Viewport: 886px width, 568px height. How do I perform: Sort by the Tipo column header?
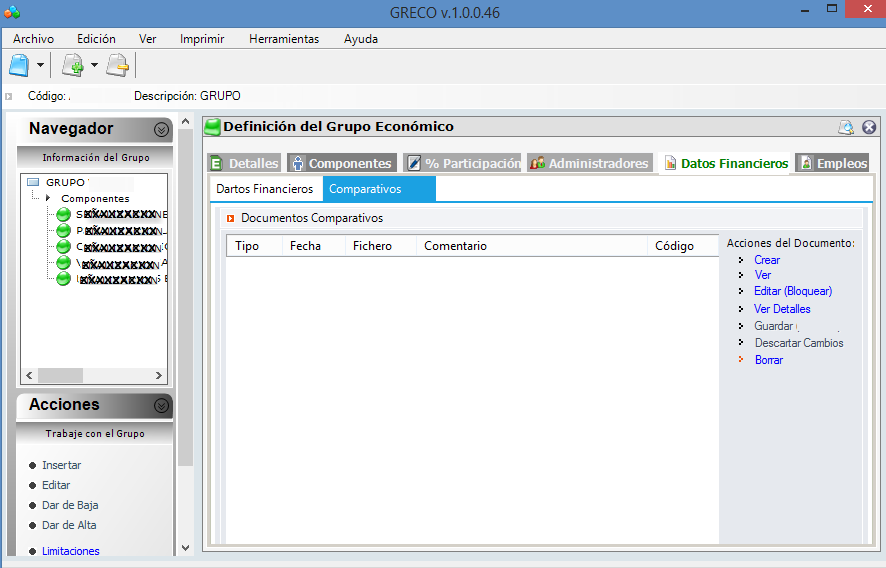click(x=254, y=246)
